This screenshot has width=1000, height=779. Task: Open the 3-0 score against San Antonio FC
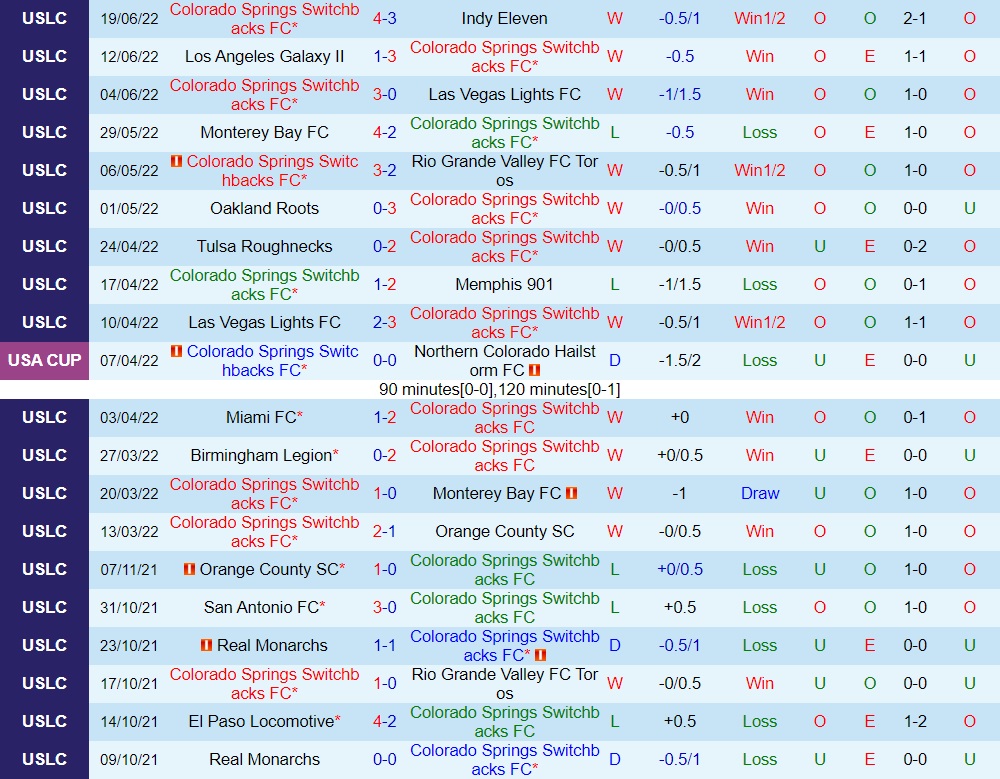click(x=385, y=607)
